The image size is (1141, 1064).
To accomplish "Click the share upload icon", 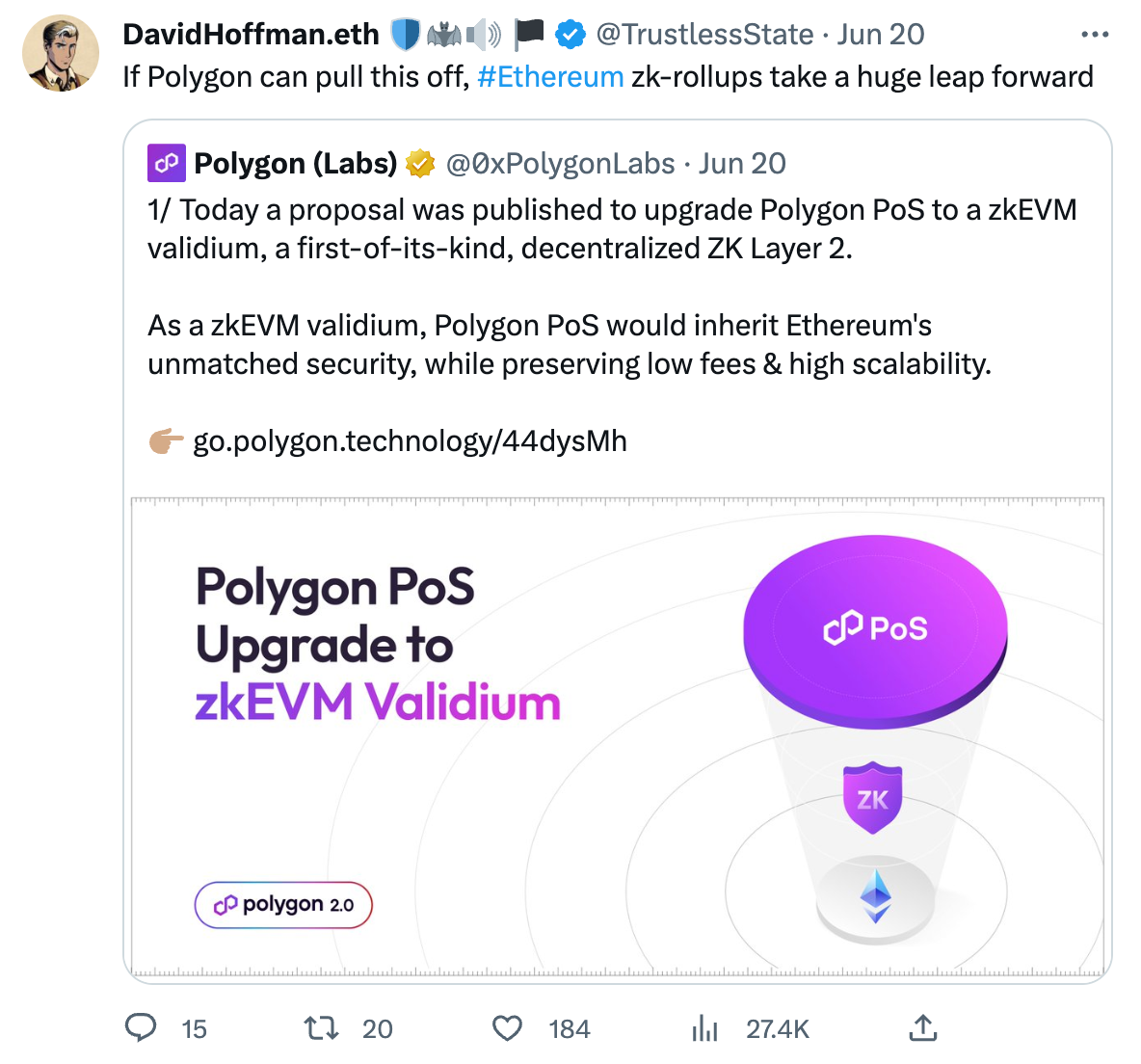I will coord(922,1027).
